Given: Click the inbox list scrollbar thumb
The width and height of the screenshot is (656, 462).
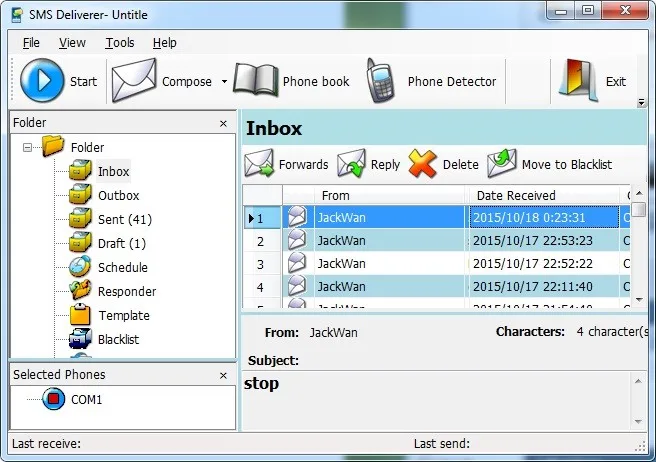Looking at the screenshot, I should pyautogui.click(x=639, y=209).
